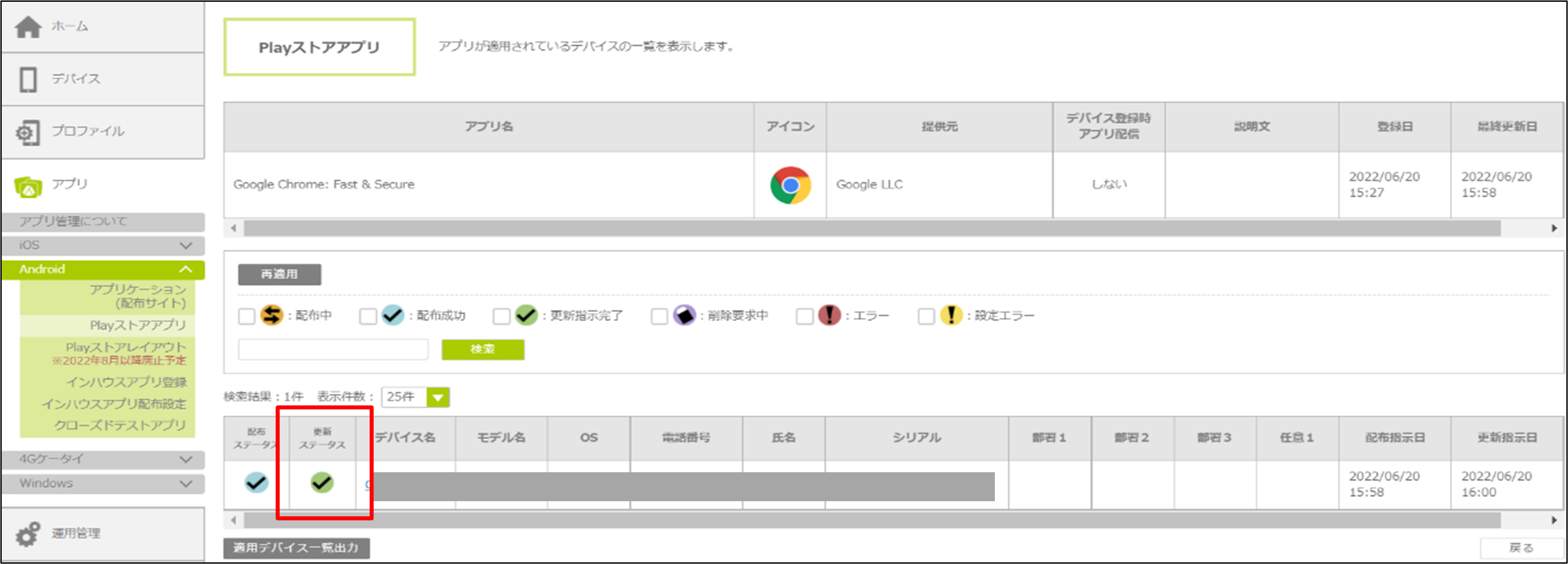Enable the 配布中 status filter checkbox
Screen dimensions: 1568x564
coord(247,316)
